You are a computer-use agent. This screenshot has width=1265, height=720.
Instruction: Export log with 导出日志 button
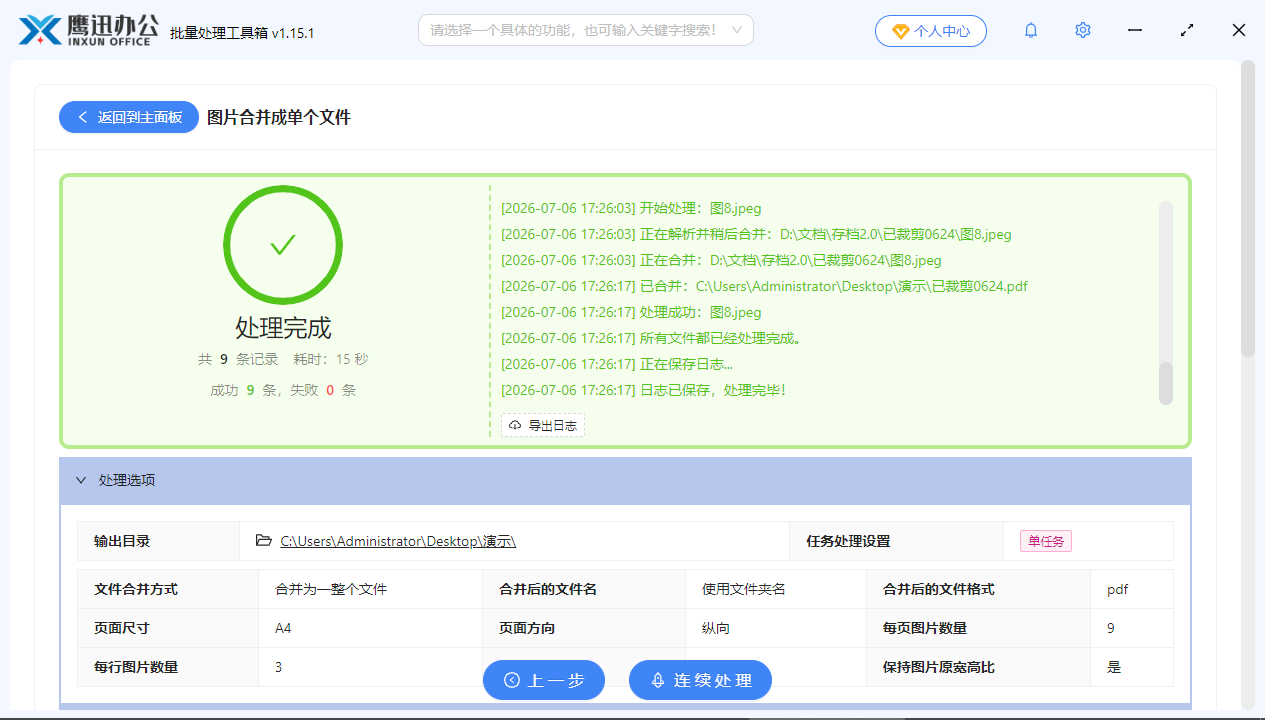click(543, 425)
